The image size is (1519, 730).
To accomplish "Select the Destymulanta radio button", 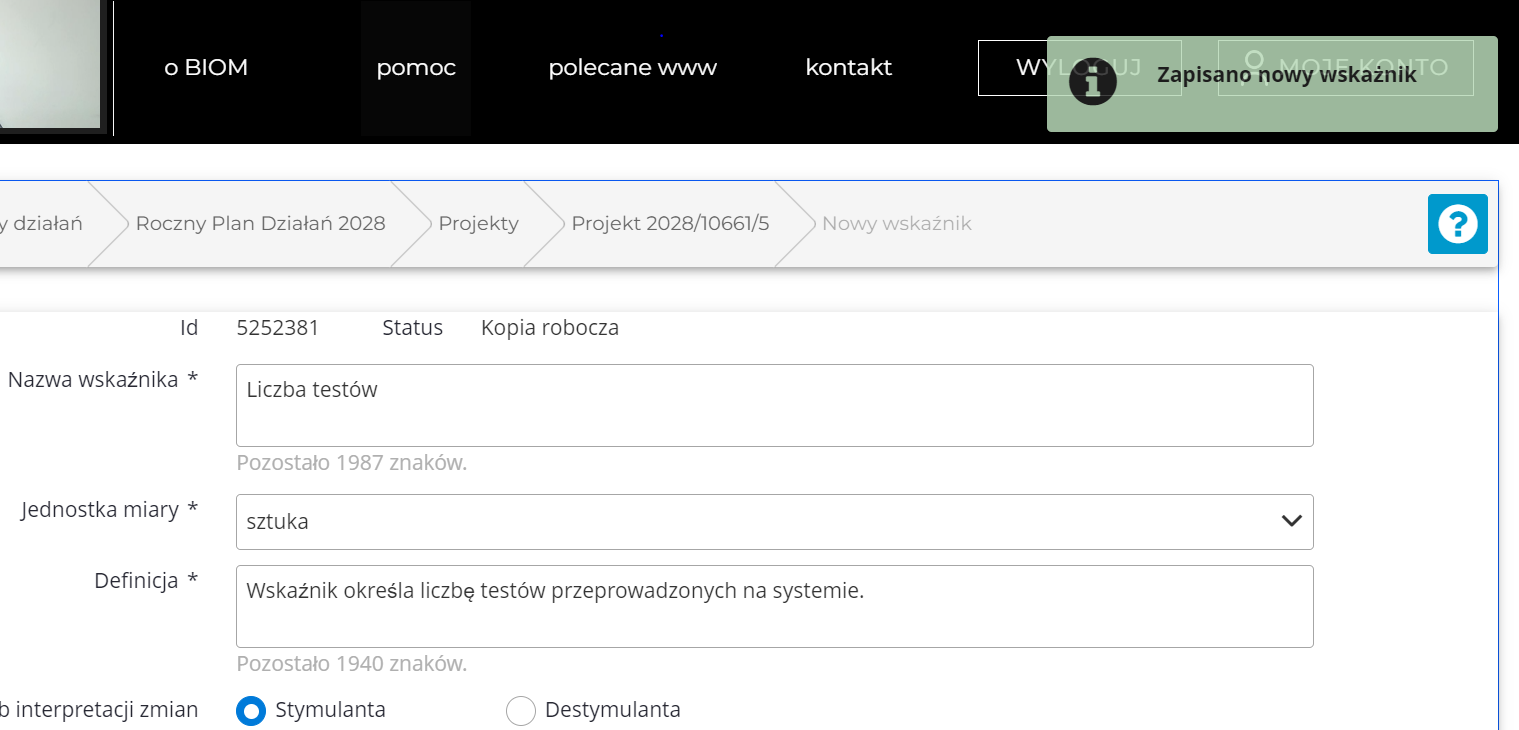I will 521,711.
